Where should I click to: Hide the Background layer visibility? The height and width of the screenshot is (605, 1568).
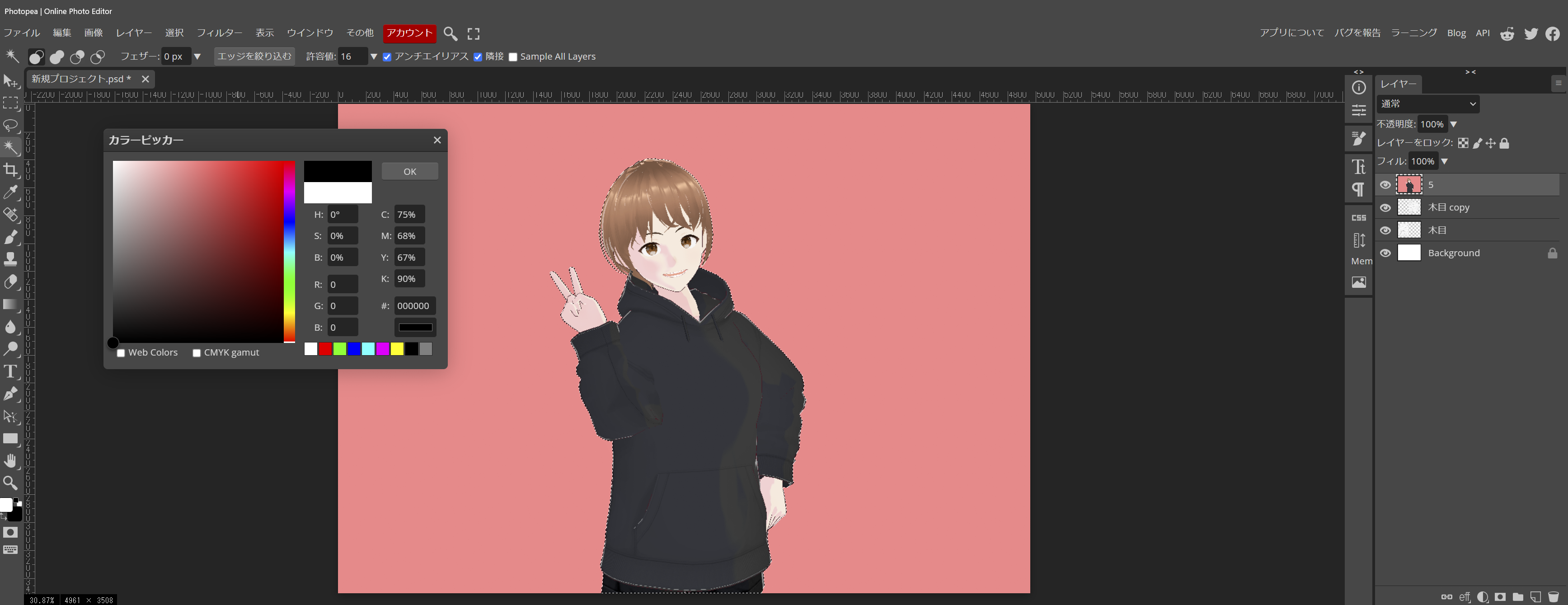pos(1385,253)
